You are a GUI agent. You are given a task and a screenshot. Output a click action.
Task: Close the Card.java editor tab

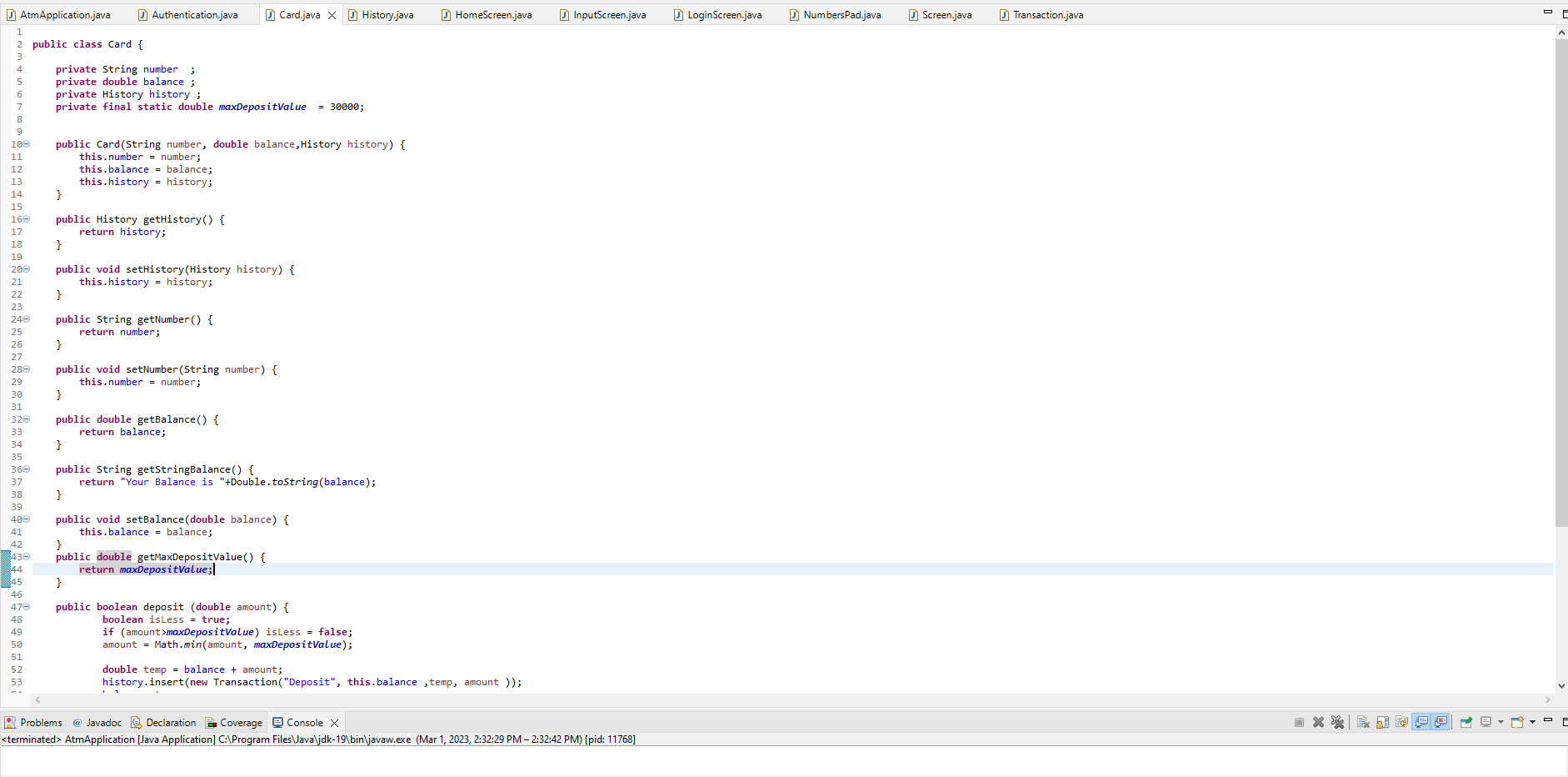click(332, 14)
